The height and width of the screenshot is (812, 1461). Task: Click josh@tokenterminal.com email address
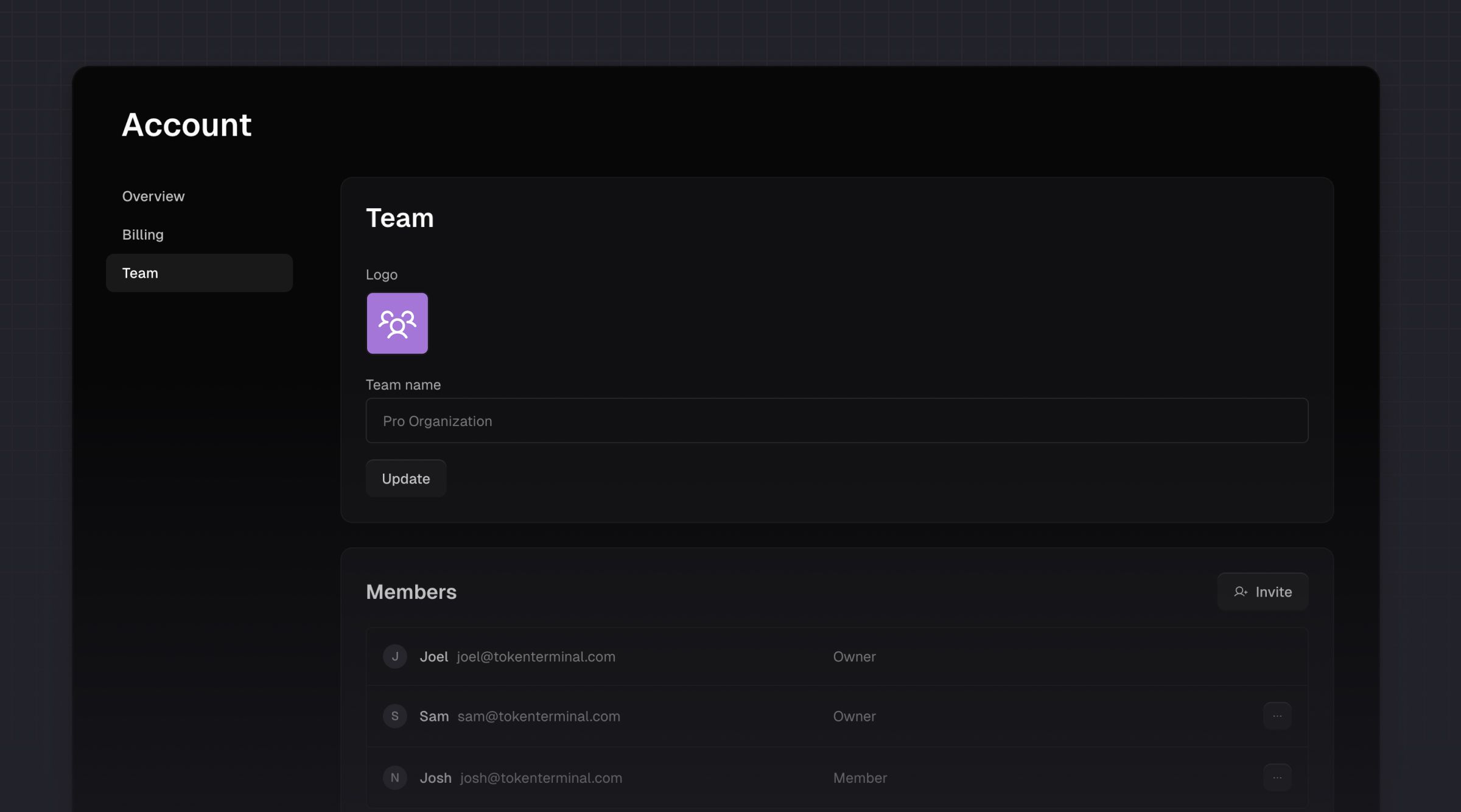[x=541, y=778]
